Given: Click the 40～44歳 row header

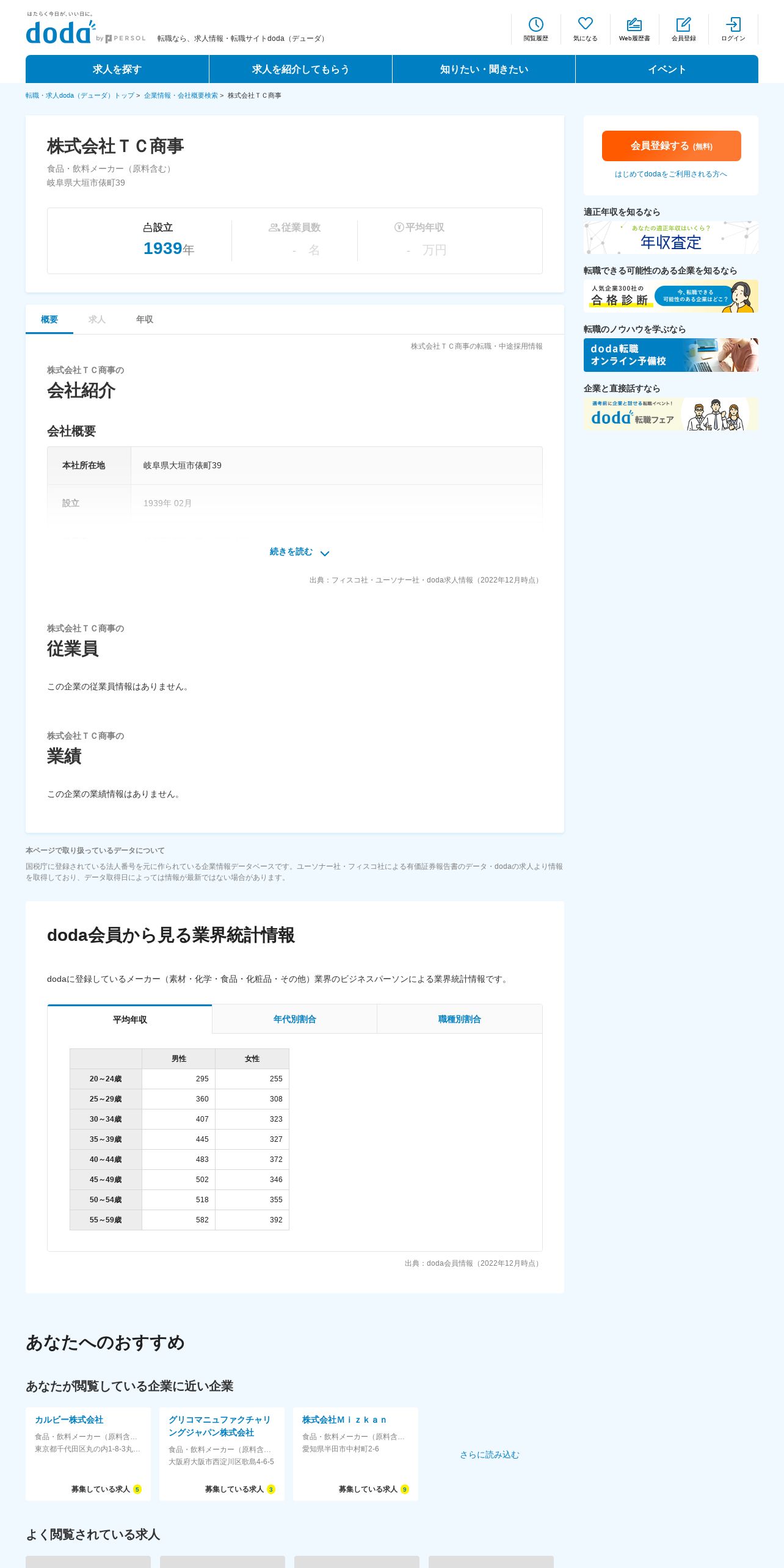Looking at the screenshot, I should click(x=106, y=1160).
